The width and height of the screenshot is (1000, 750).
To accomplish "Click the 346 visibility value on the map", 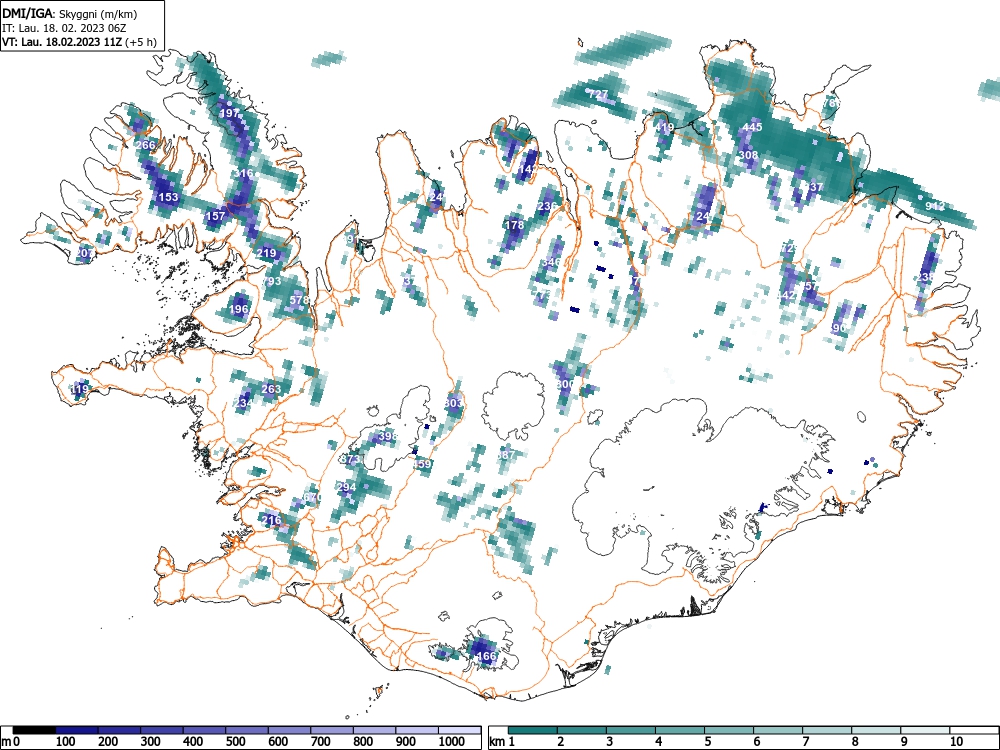I will tap(551, 262).
